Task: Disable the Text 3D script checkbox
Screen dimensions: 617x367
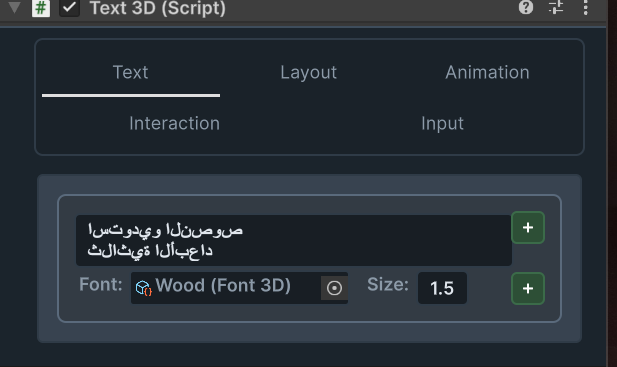Action: tap(69, 8)
